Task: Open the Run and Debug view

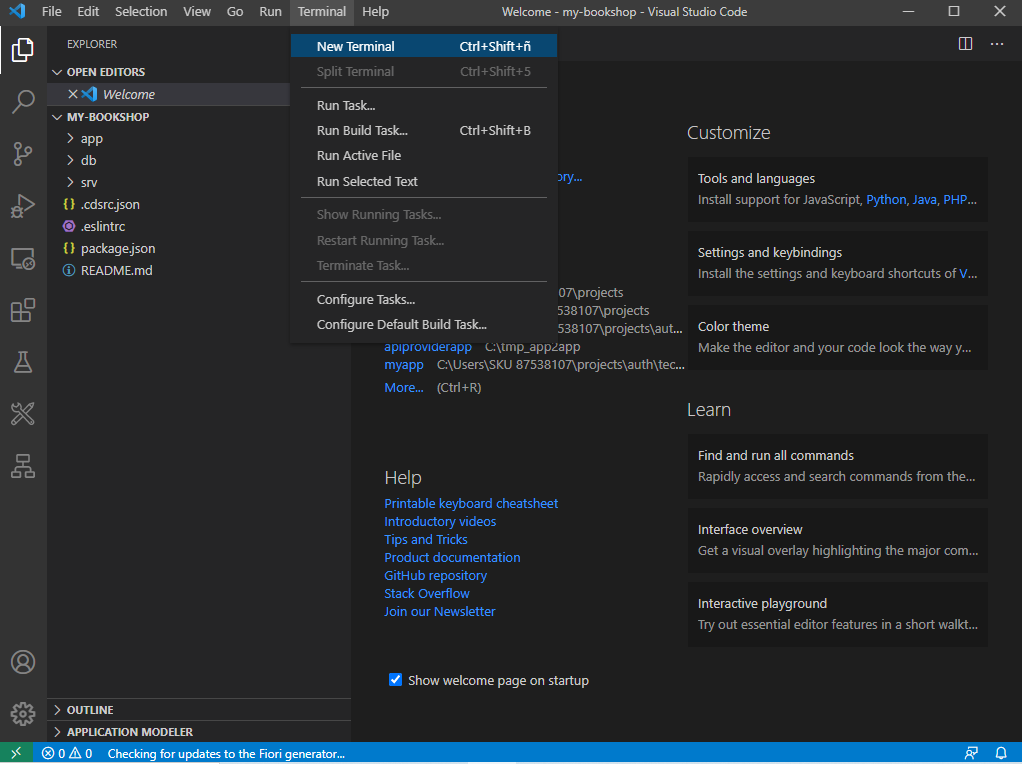Action: [23, 206]
